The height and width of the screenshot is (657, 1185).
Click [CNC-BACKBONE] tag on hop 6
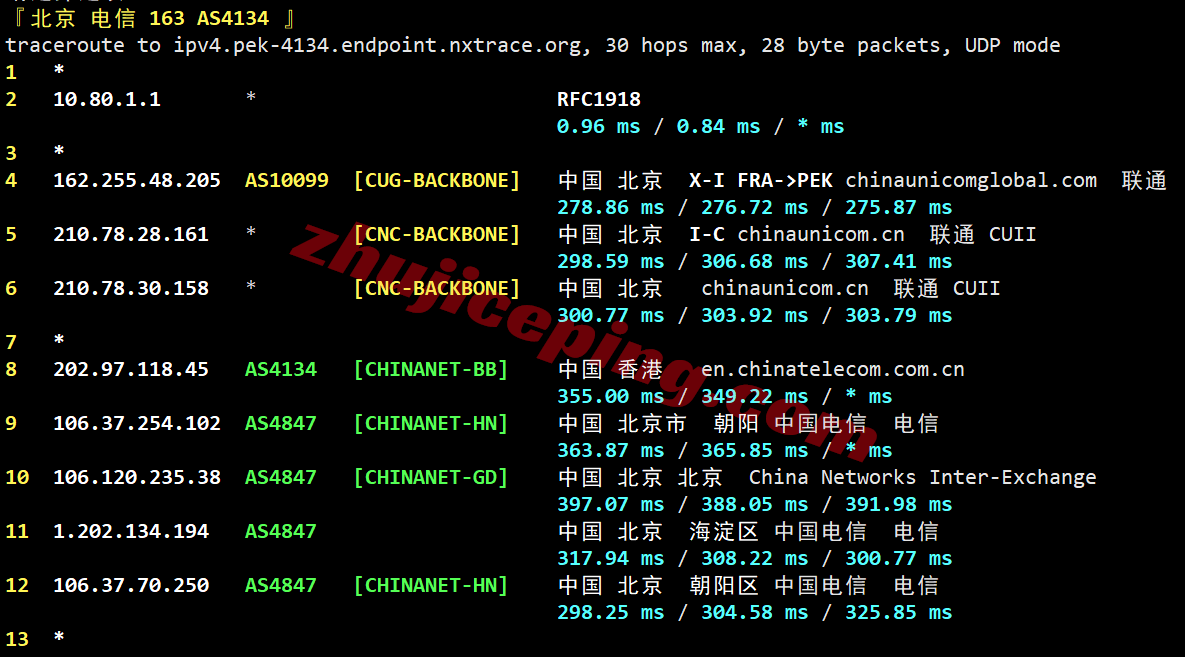click(x=437, y=289)
